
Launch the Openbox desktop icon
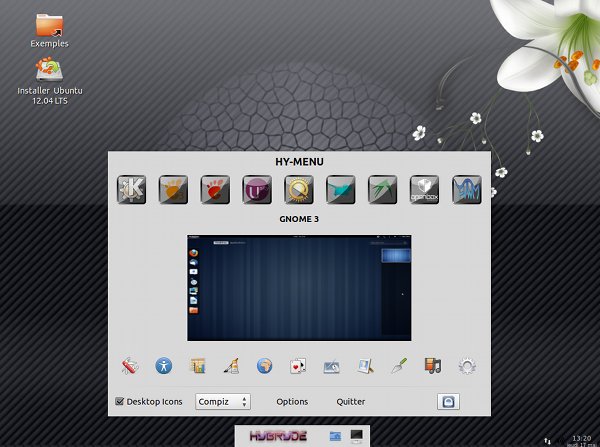424,190
